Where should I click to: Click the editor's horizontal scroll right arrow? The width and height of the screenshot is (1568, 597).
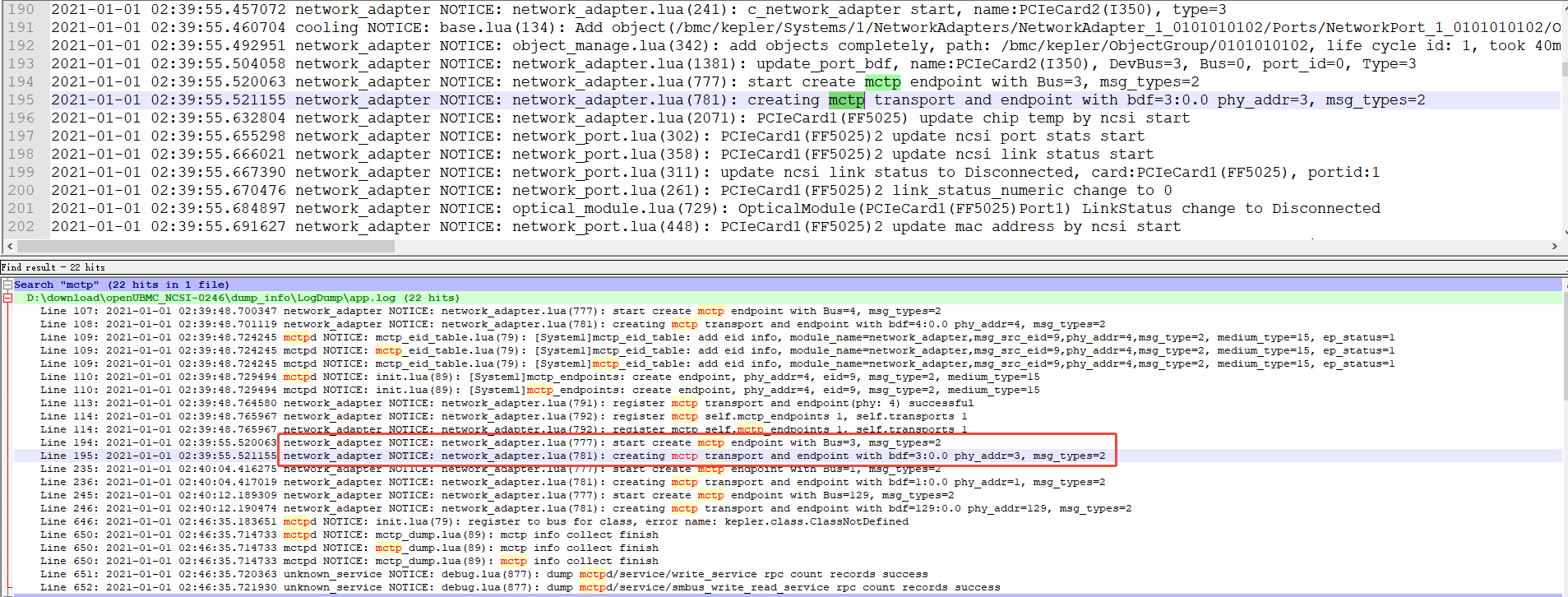click(x=1554, y=246)
